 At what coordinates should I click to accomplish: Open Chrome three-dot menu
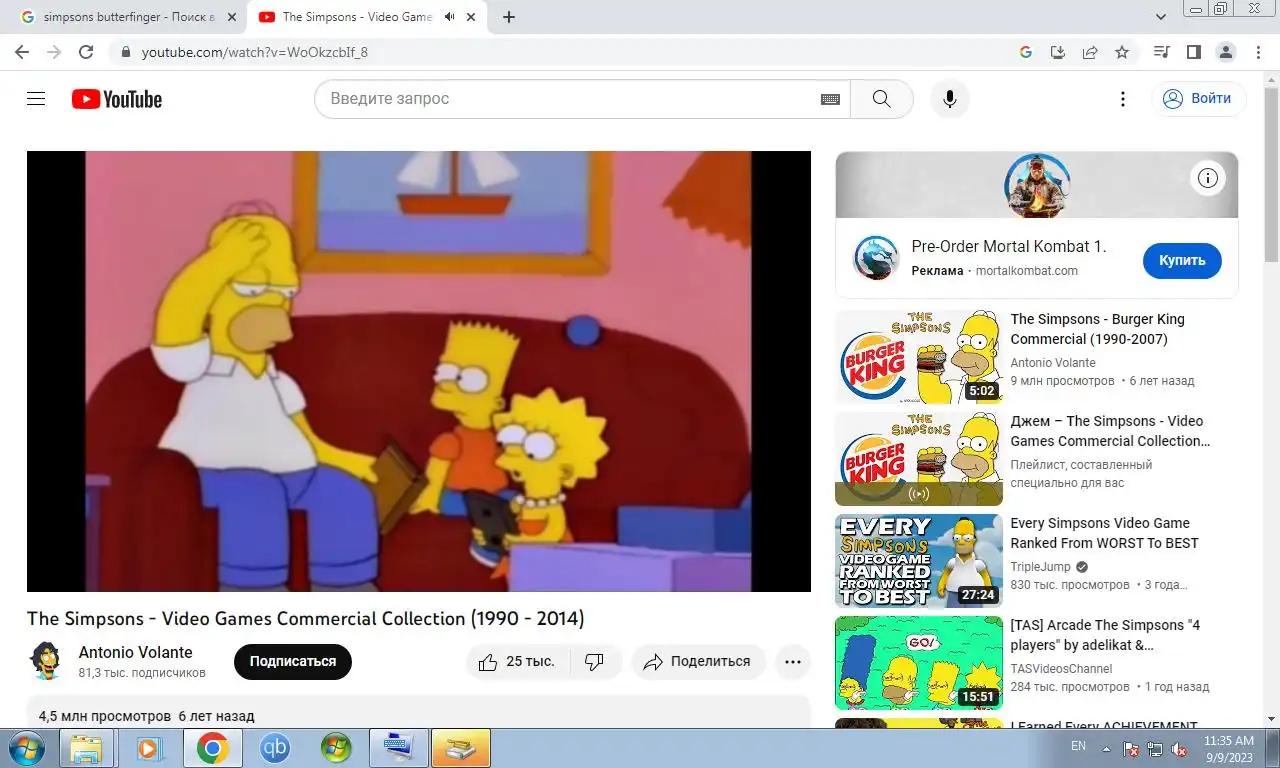tap(1257, 52)
